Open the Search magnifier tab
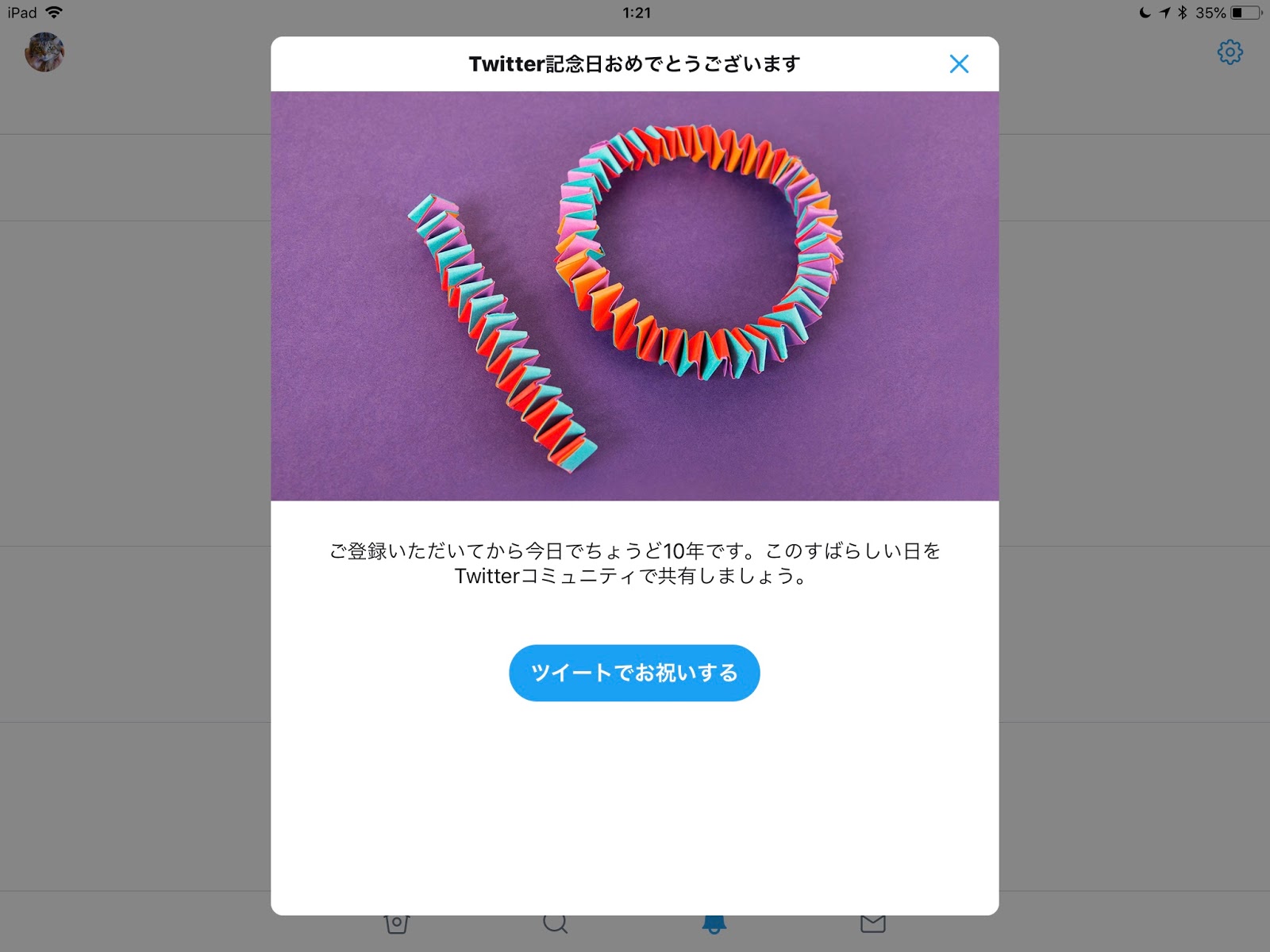1270x952 pixels. point(555,924)
